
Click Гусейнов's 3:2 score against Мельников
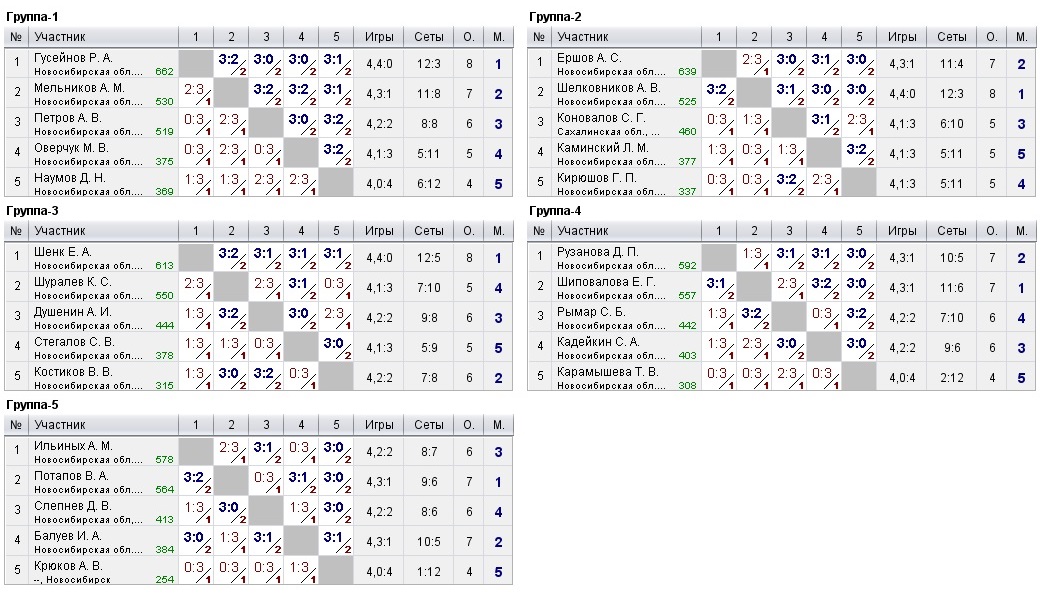(x=231, y=63)
